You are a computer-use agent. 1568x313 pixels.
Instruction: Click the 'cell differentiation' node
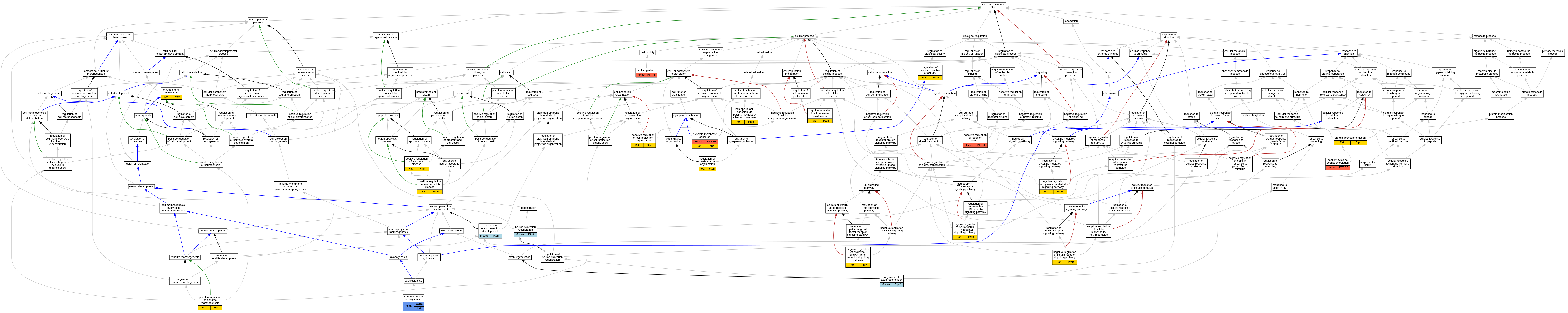pyautogui.click(x=191, y=72)
